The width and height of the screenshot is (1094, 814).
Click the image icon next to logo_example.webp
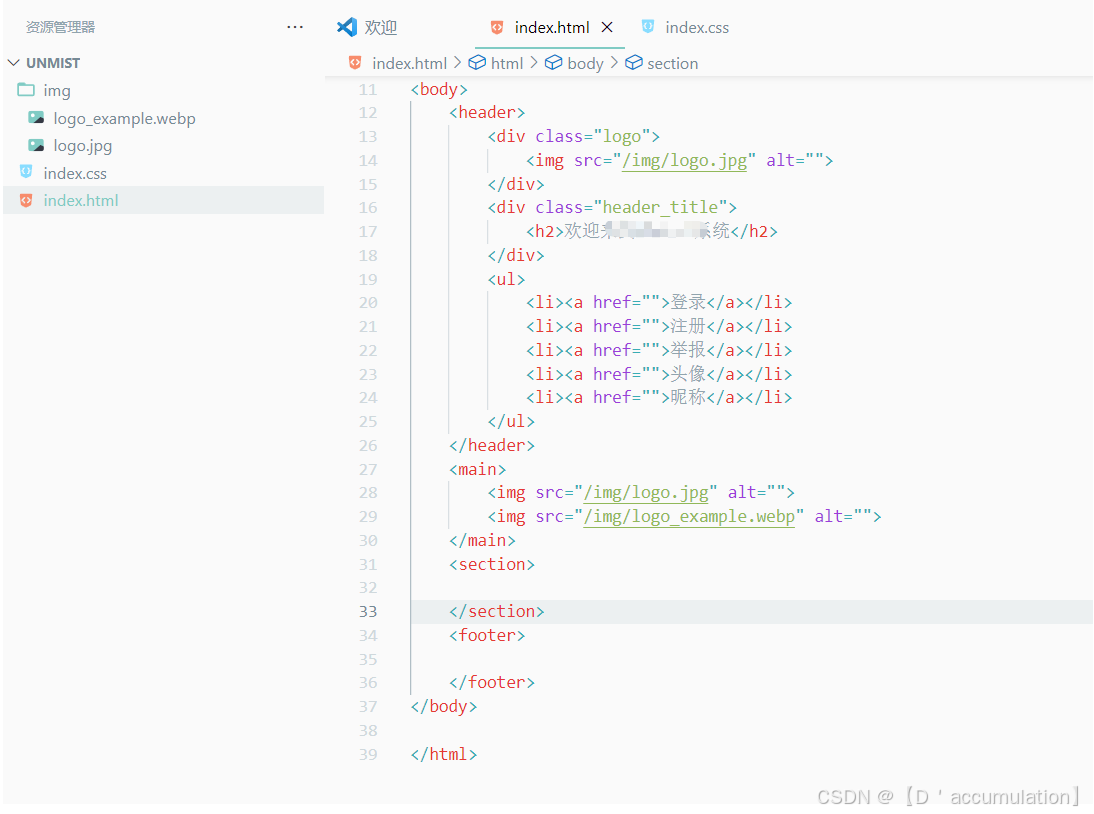(36, 118)
